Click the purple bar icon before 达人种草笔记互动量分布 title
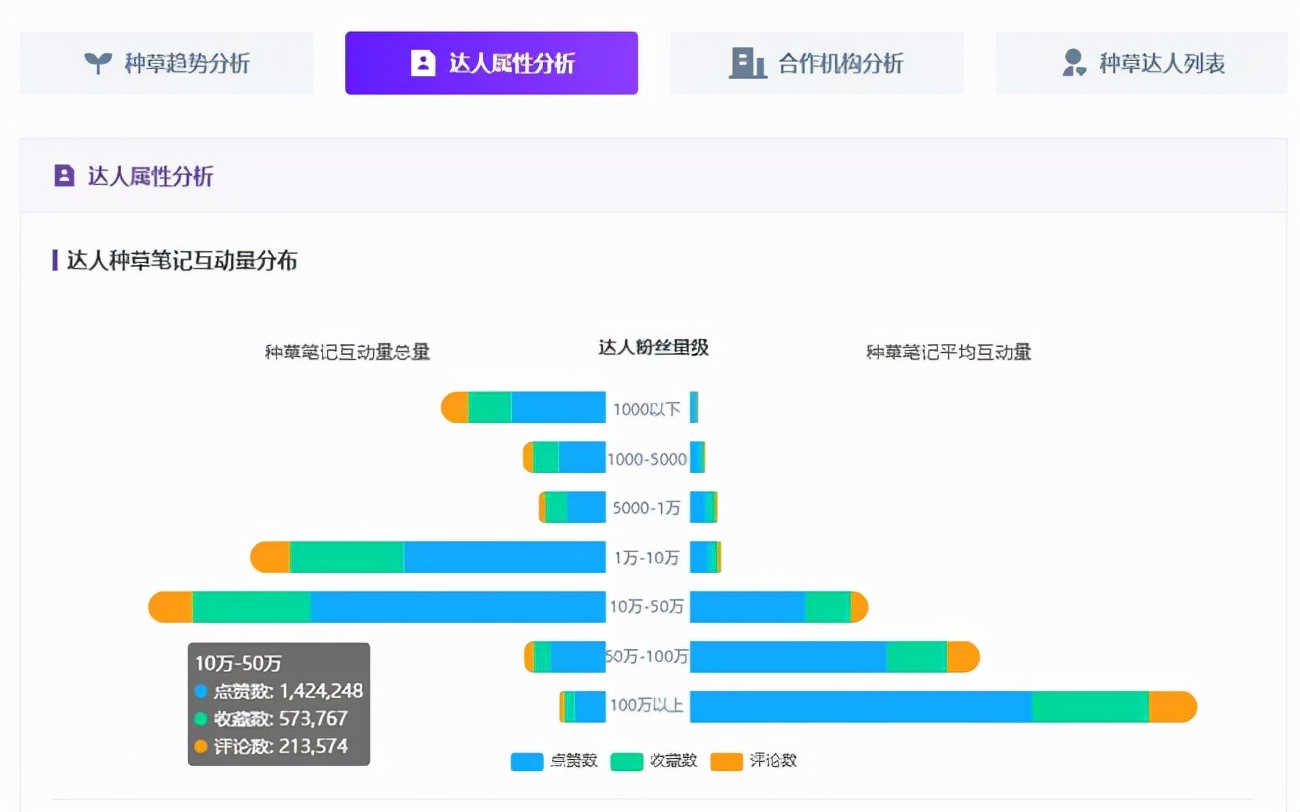Screen dimensions: 1300x812 [x=54, y=260]
